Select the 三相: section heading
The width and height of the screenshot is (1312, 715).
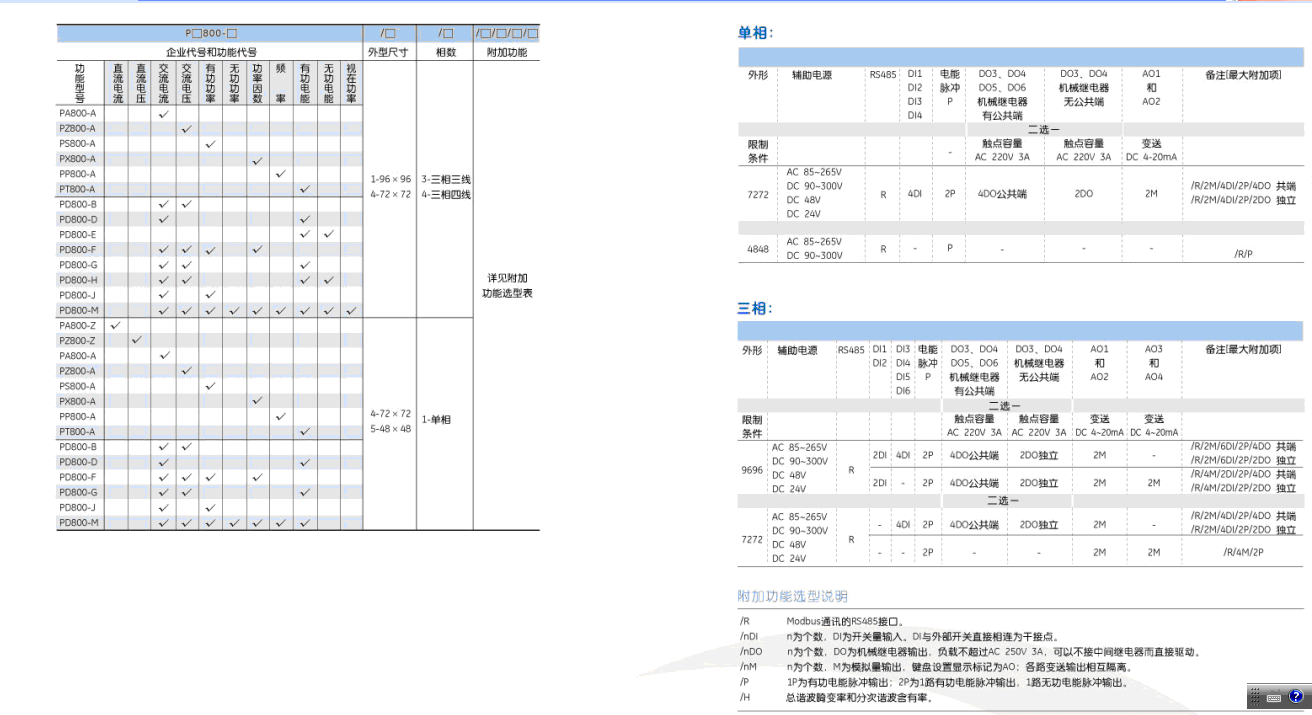(x=756, y=308)
